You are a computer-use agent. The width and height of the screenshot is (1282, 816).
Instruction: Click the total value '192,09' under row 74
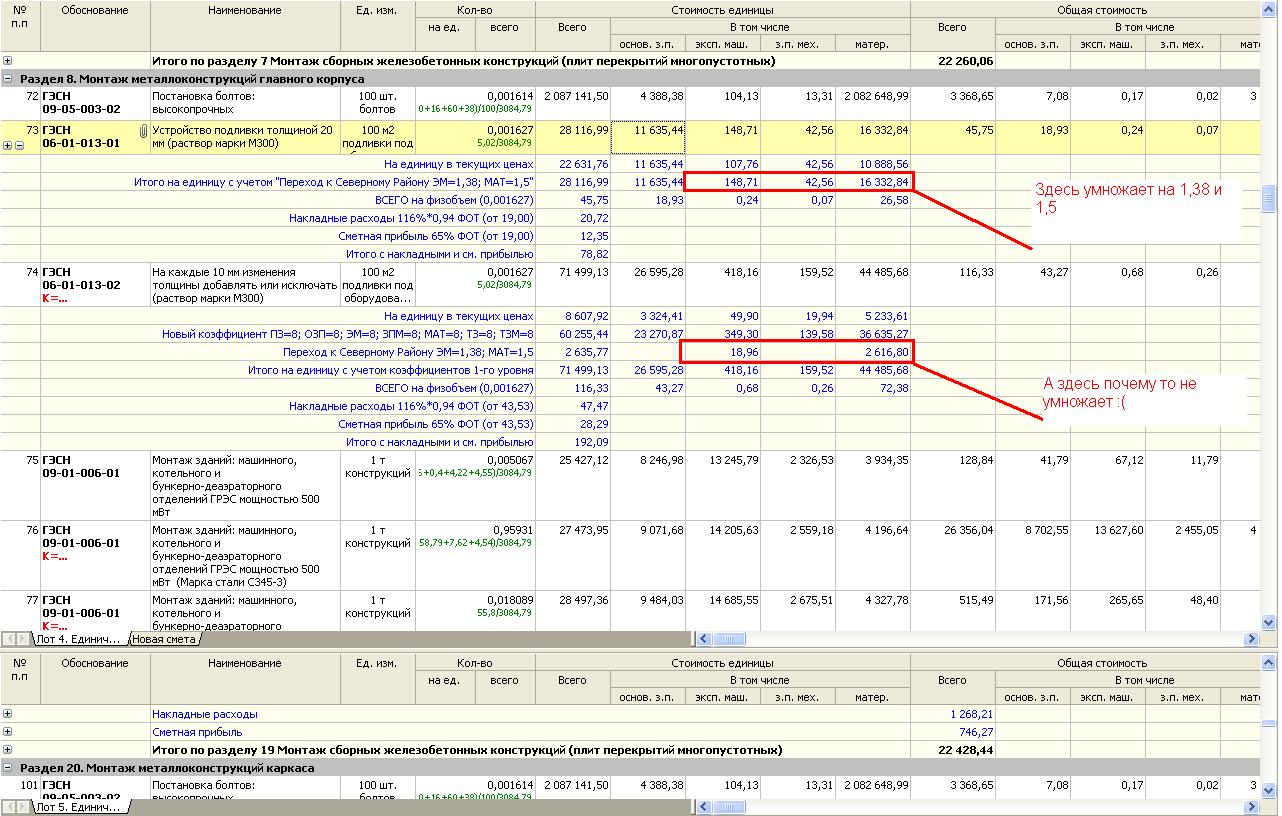click(591, 442)
